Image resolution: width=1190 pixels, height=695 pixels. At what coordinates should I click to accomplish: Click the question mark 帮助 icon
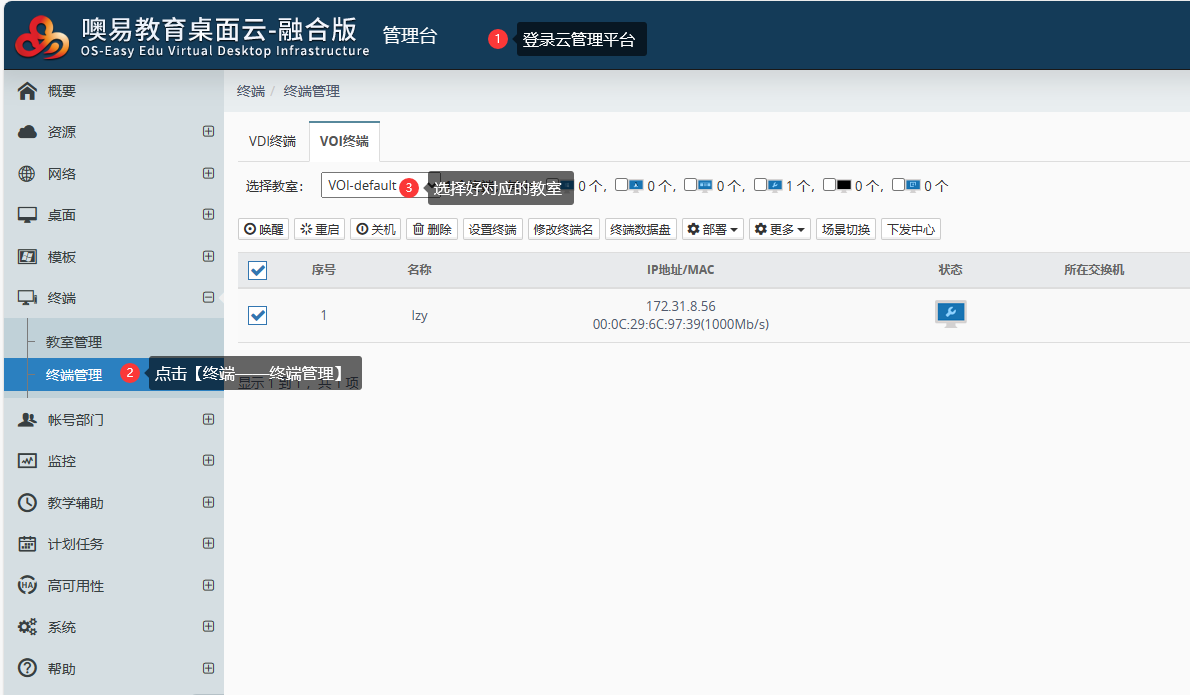point(27,668)
